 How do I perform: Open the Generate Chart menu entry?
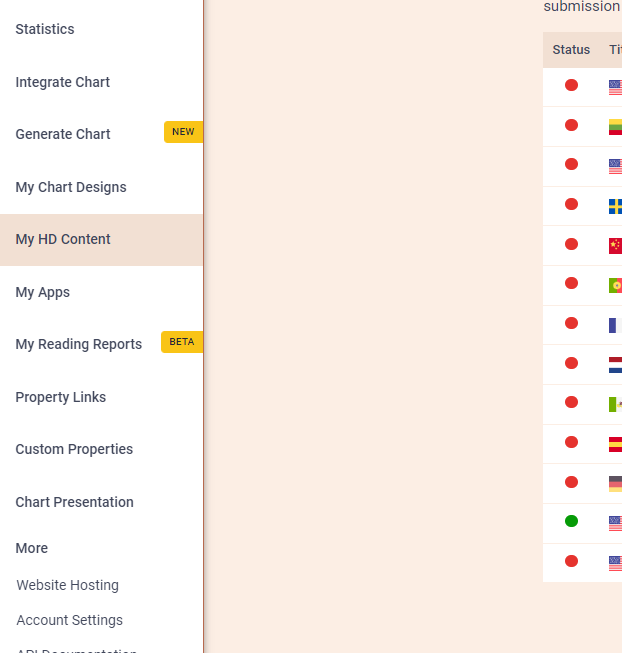63,134
